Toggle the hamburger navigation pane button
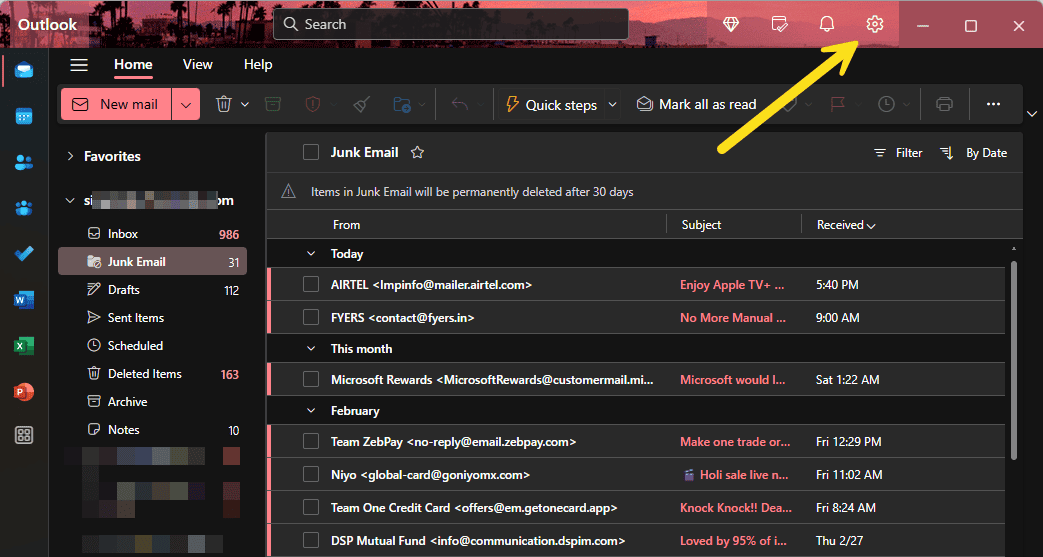This screenshot has width=1043, height=557. (x=79, y=65)
